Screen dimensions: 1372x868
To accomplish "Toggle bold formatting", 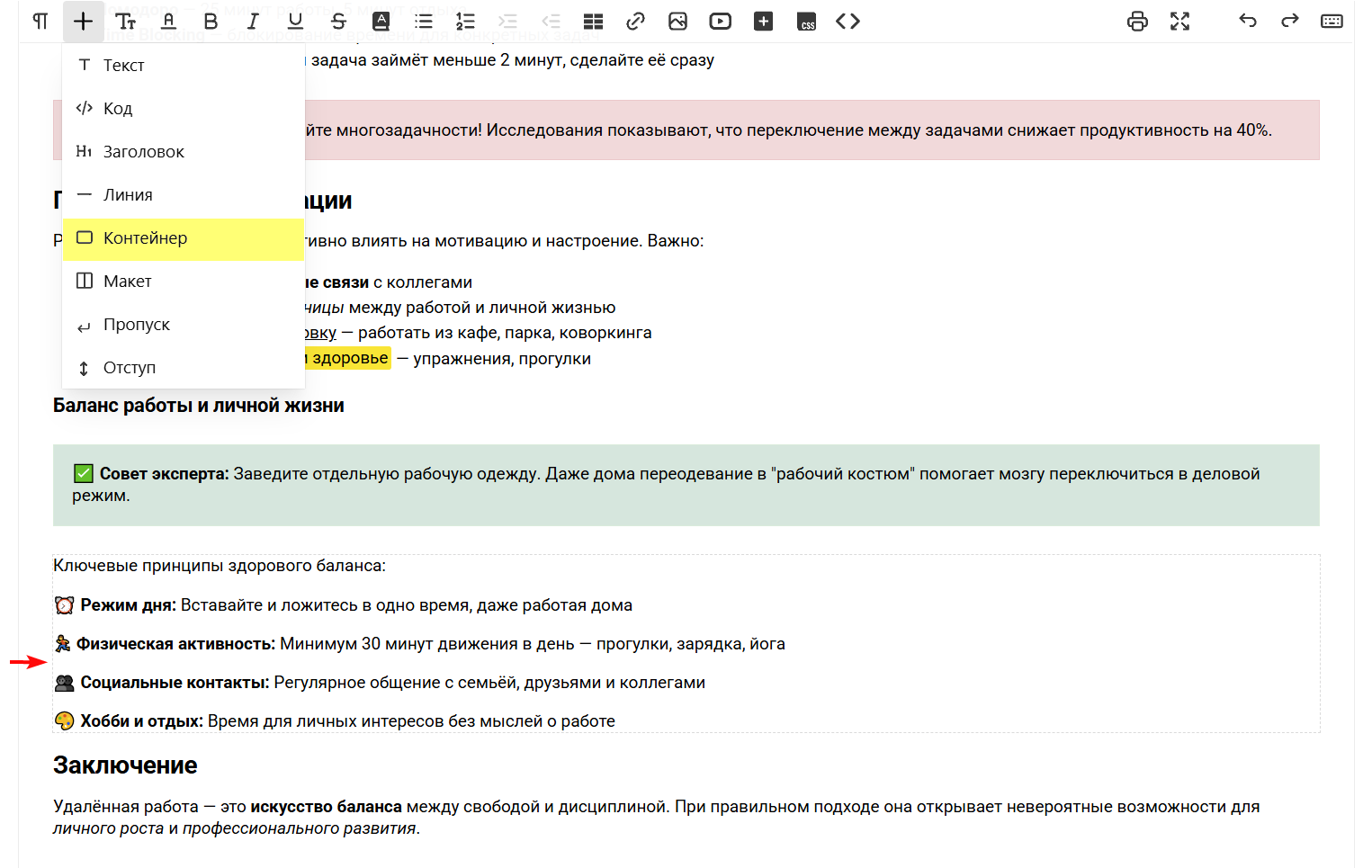I will [211, 22].
